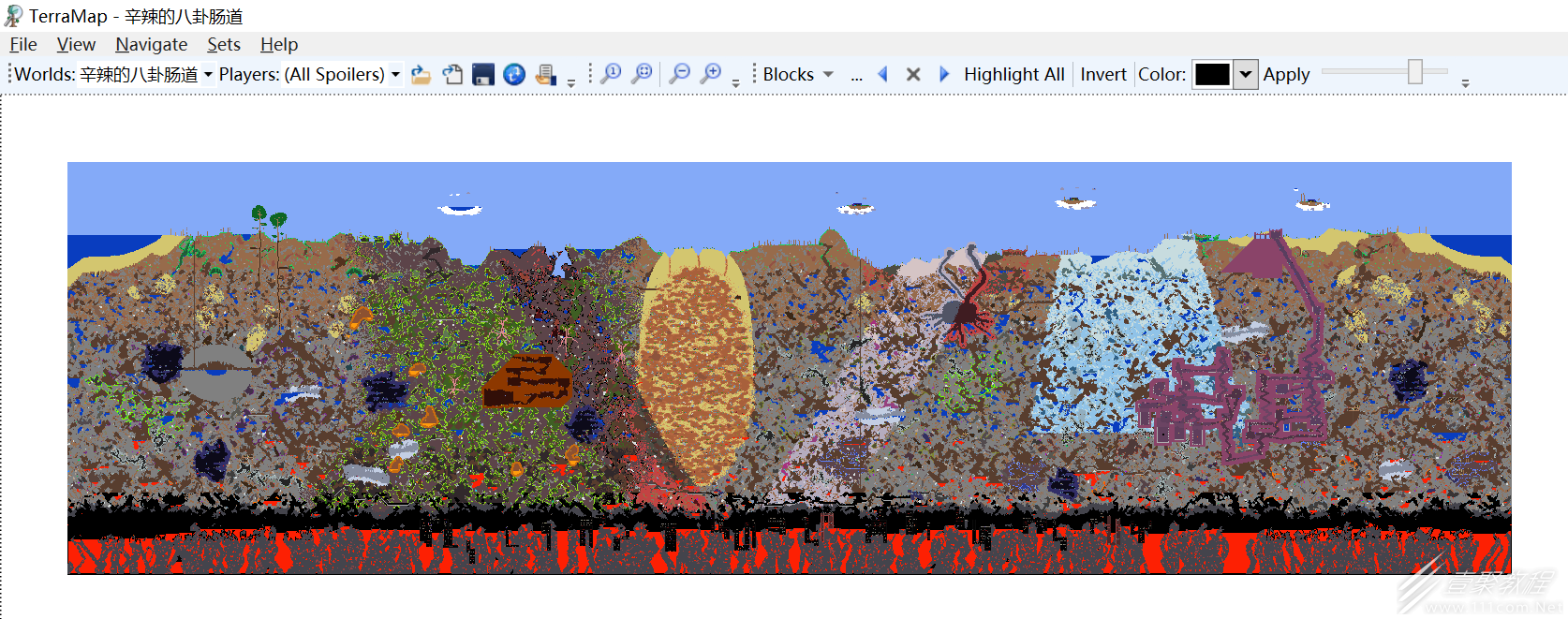Toggle Invert highlighting
The height and width of the screenshot is (619, 1568).
click(1102, 74)
